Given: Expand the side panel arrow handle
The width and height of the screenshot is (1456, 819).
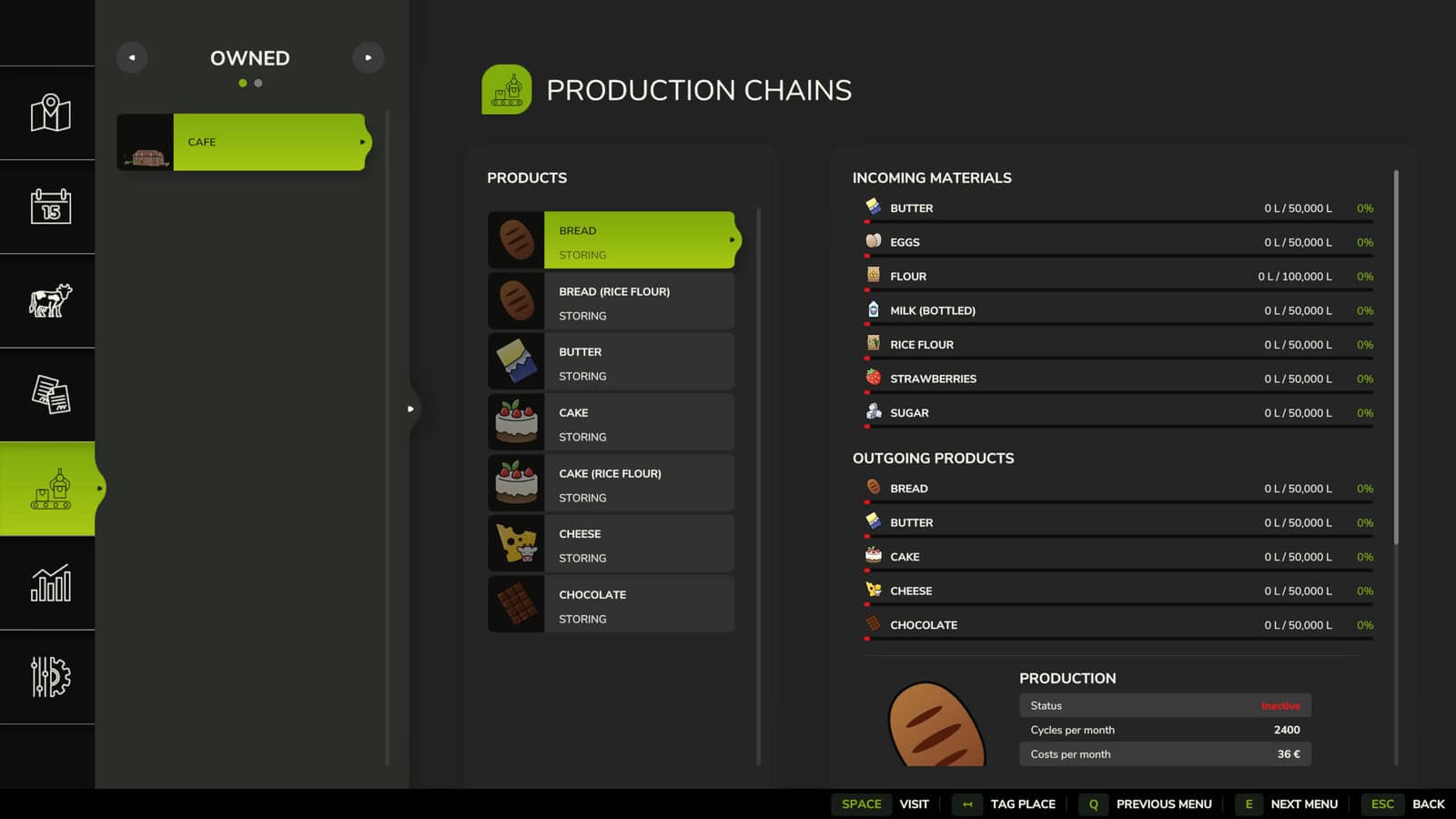Looking at the screenshot, I should 410,409.
